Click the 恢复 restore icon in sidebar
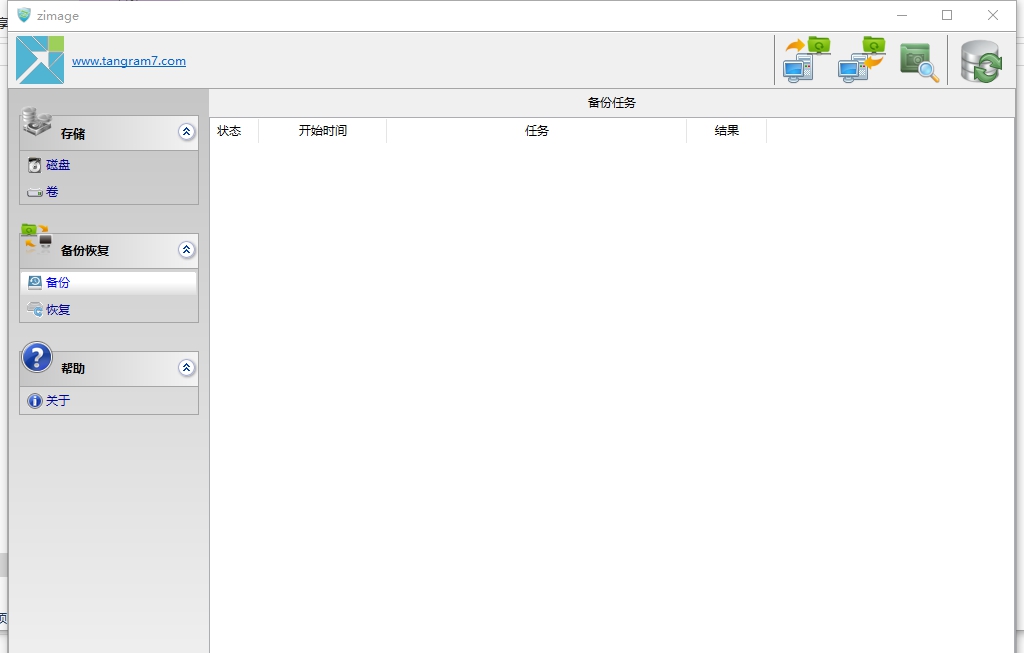The image size is (1024, 653). [36, 309]
